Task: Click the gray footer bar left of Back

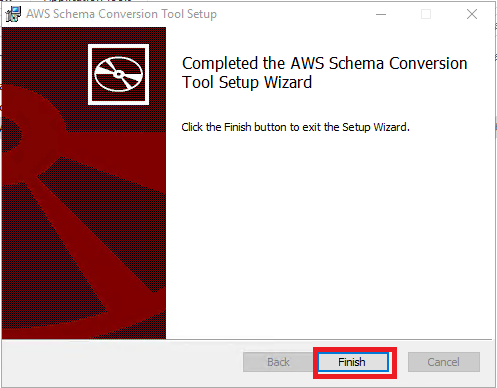Action: [122, 363]
